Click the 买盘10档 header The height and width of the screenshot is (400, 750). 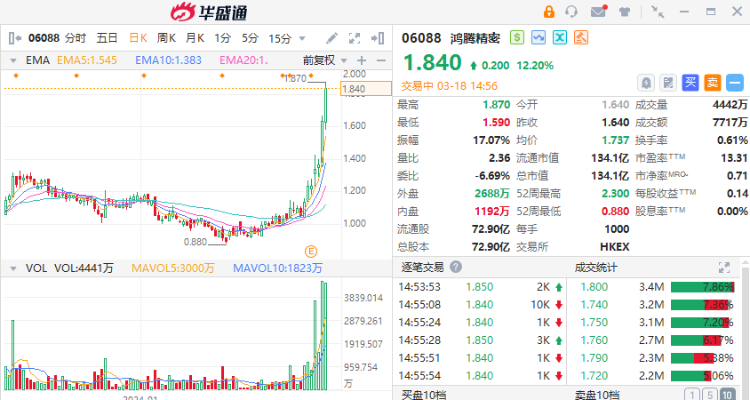point(423,394)
